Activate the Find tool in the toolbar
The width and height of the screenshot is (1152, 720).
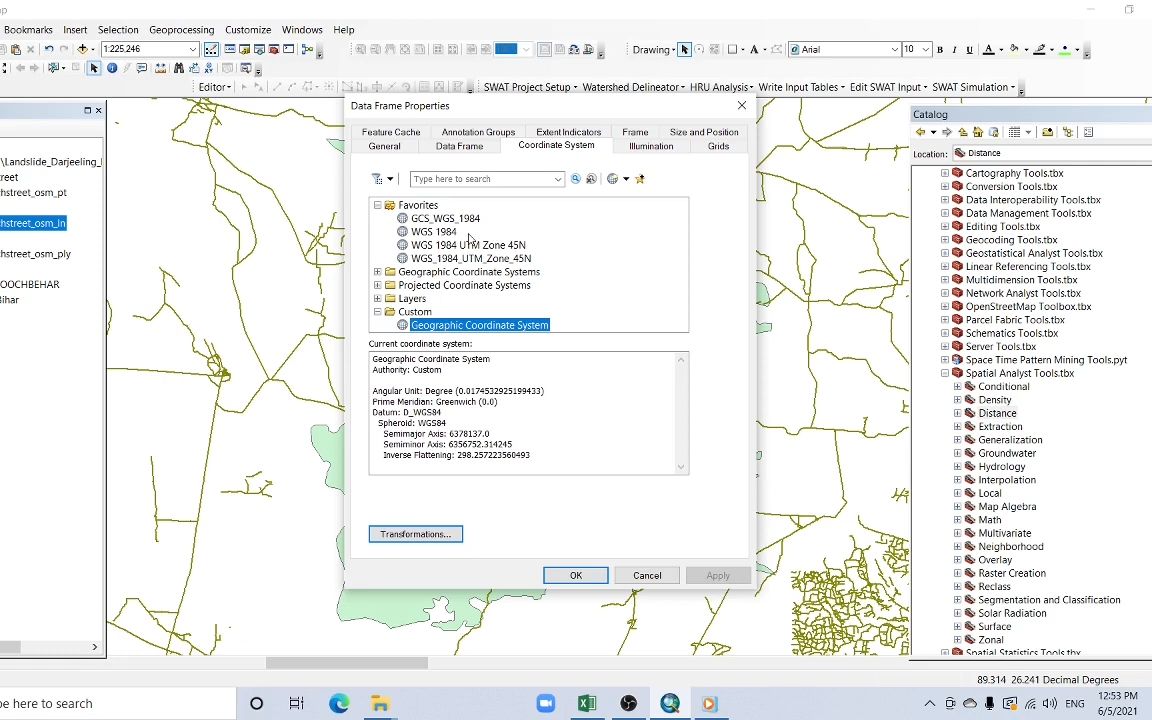tap(178, 68)
